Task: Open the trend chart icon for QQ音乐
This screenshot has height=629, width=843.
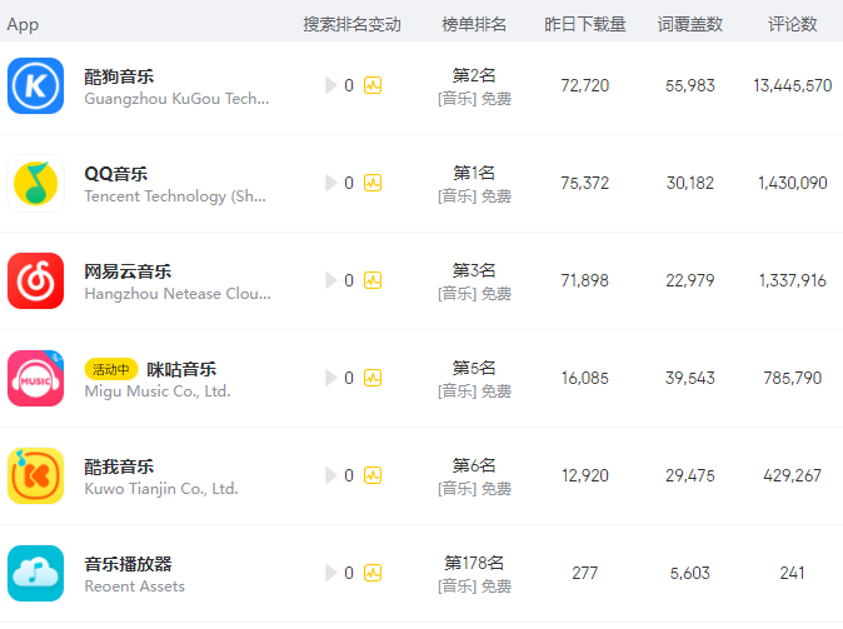Action: click(372, 183)
